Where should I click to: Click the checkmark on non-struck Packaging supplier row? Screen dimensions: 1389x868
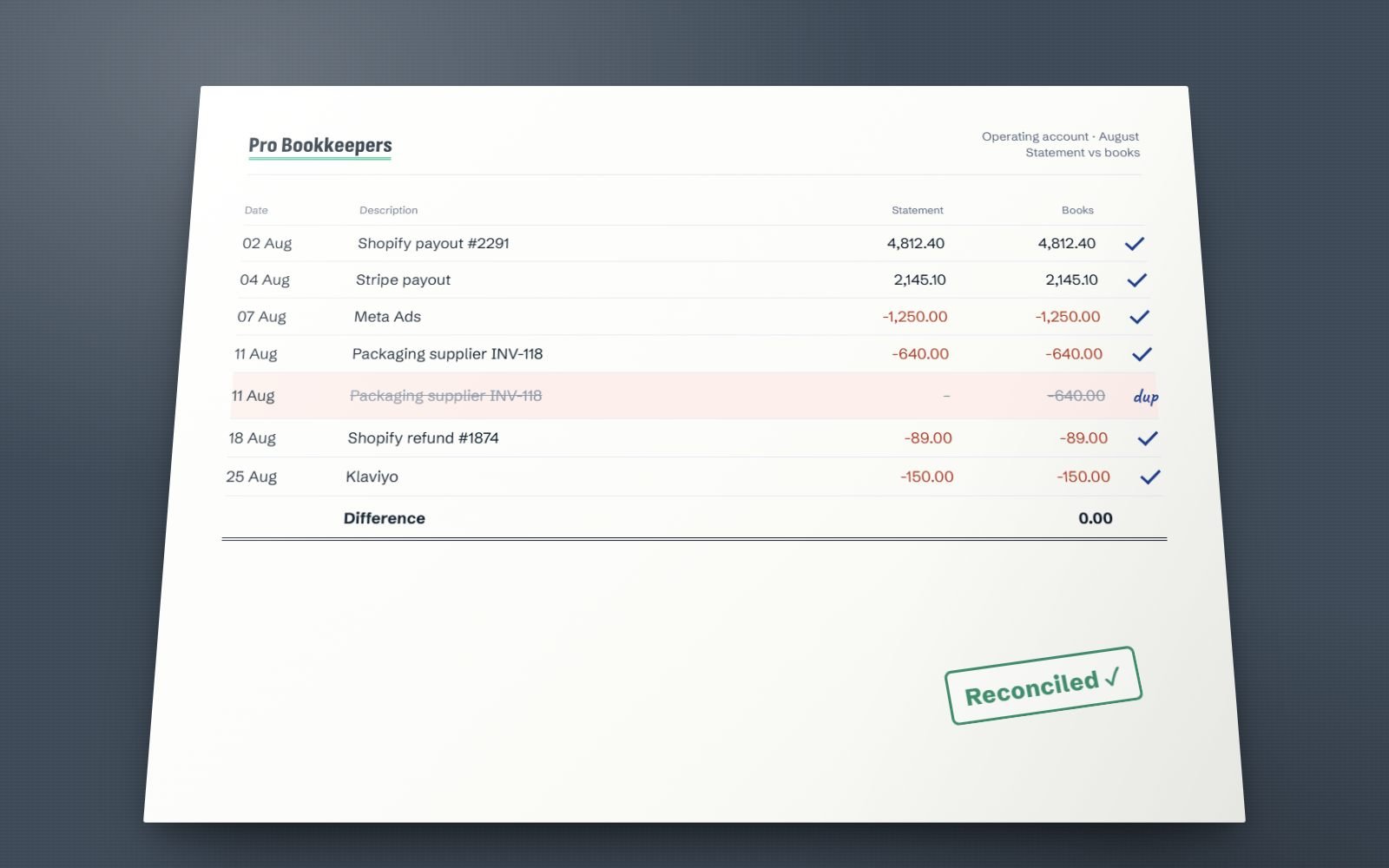pyautogui.click(x=1142, y=354)
